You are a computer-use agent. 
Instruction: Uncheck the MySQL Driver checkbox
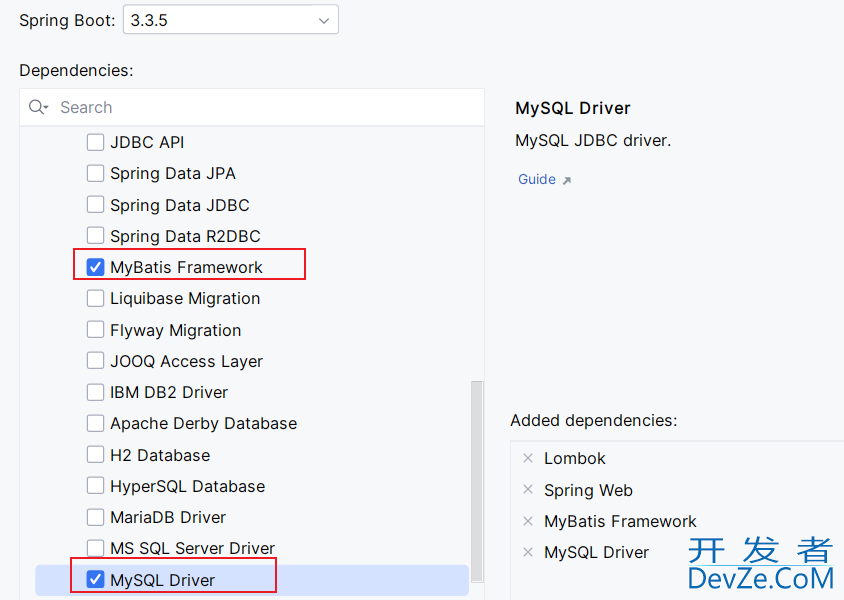(x=95, y=580)
